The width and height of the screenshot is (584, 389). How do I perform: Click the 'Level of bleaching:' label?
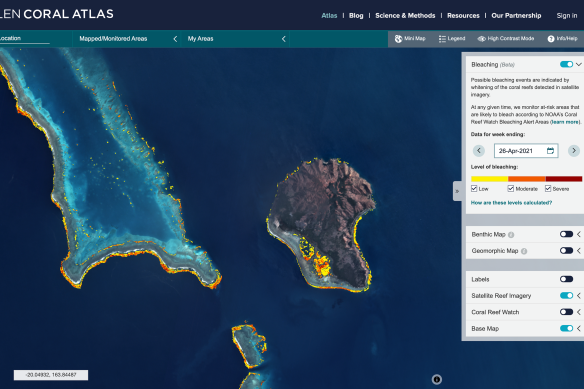pos(494,167)
